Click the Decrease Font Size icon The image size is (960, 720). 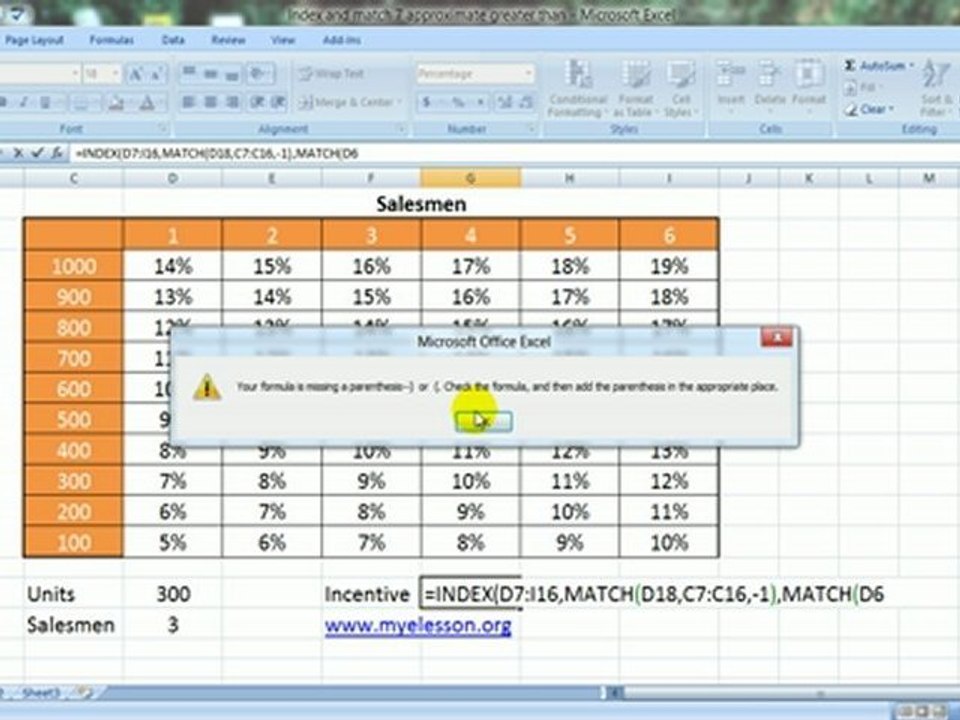point(156,75)
